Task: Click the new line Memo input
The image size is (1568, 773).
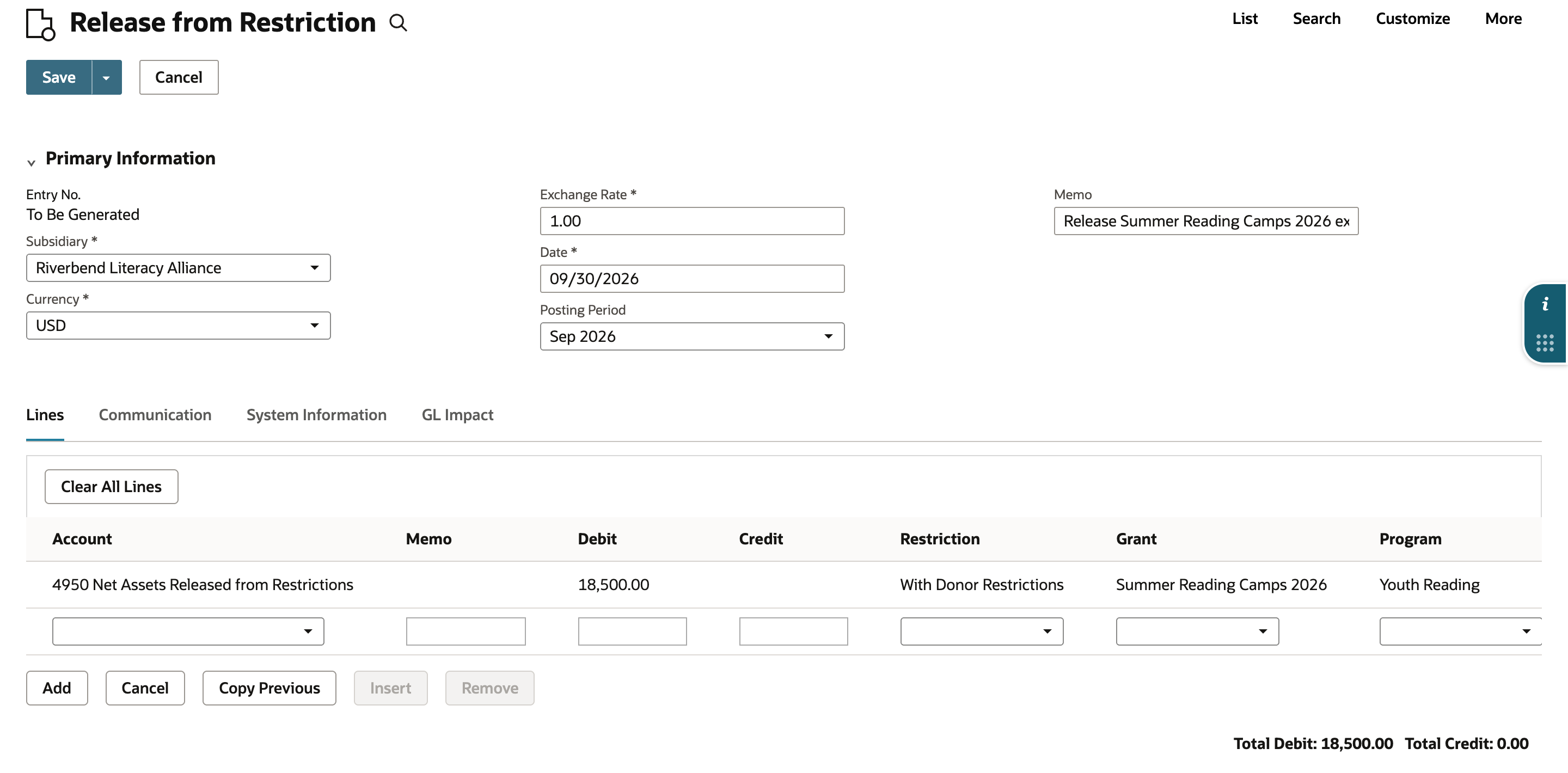Action: 465,631
